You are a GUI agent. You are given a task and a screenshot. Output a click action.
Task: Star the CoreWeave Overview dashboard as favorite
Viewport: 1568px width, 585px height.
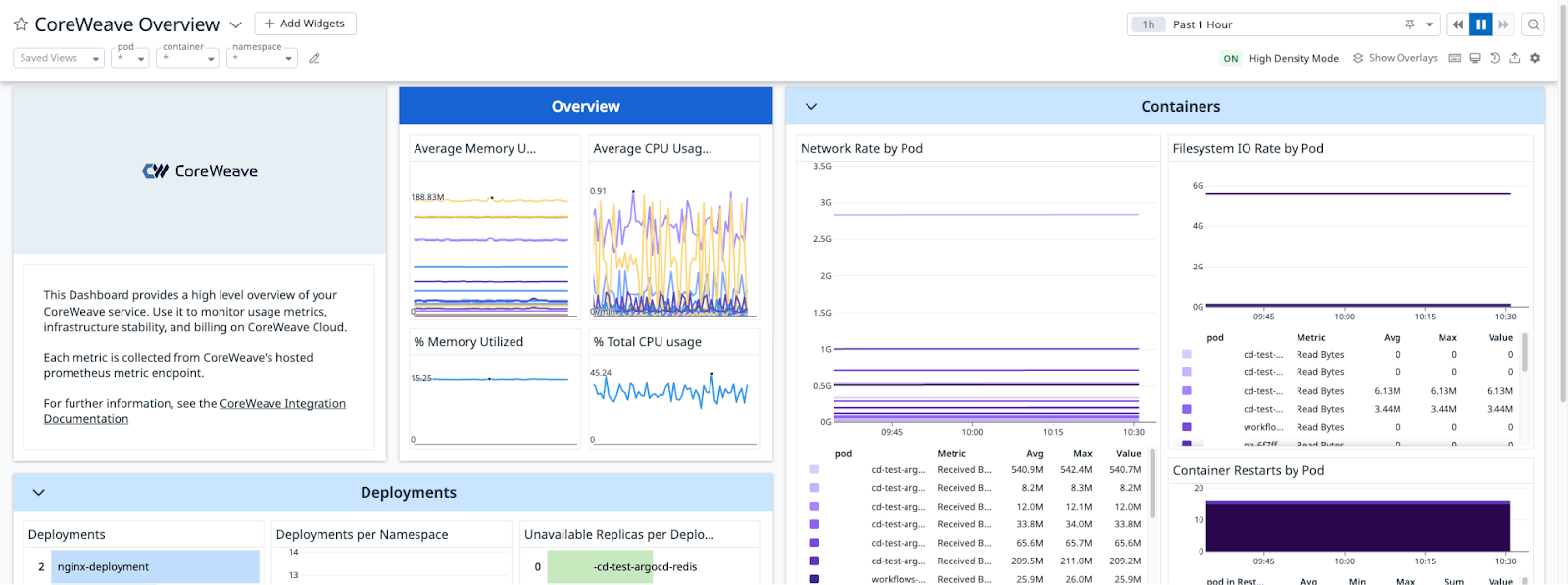coord(20,24)
